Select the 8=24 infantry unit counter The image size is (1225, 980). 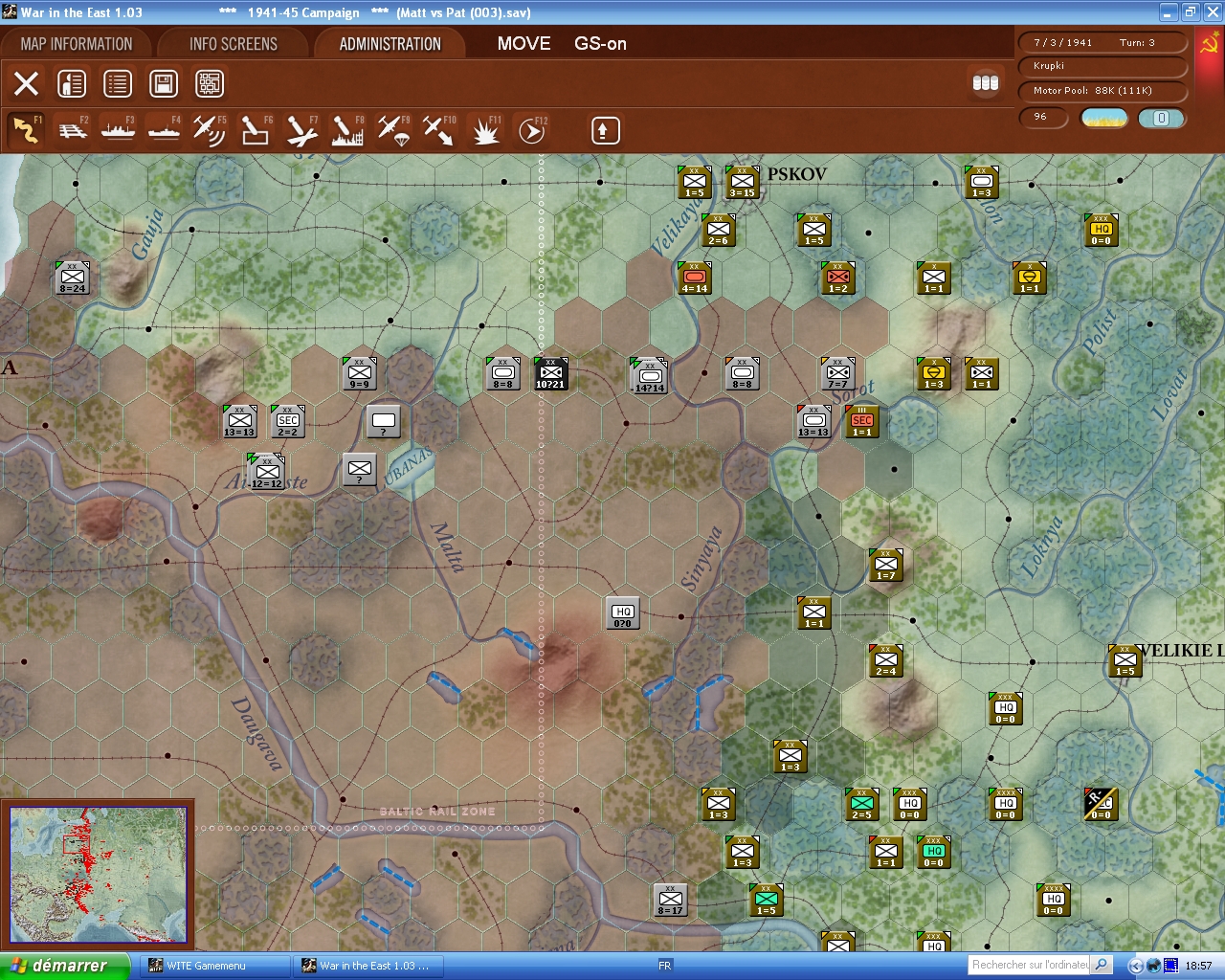[x=72, y=278]
